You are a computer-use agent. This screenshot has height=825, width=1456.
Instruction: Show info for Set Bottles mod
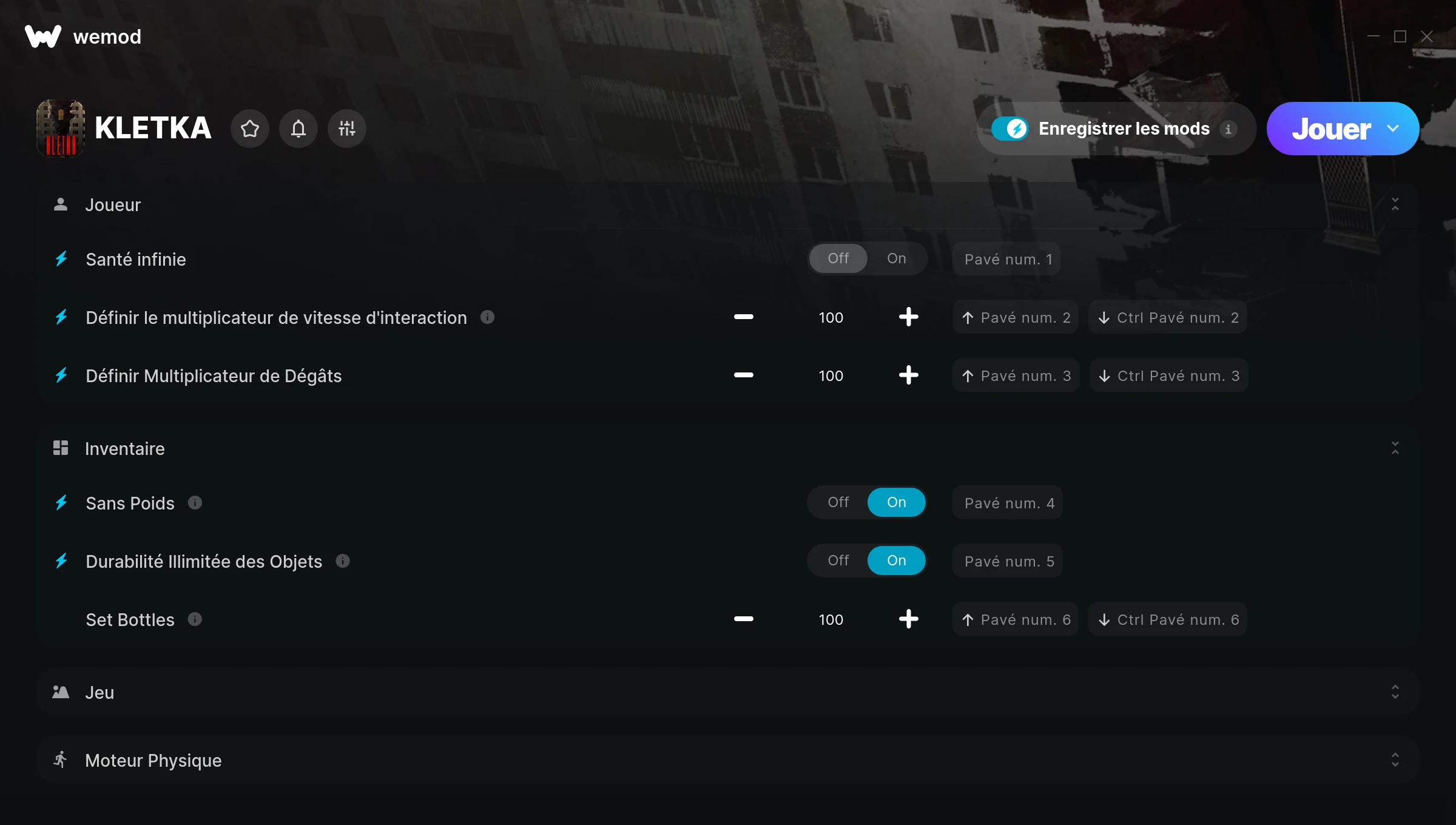tap(195, 619)
